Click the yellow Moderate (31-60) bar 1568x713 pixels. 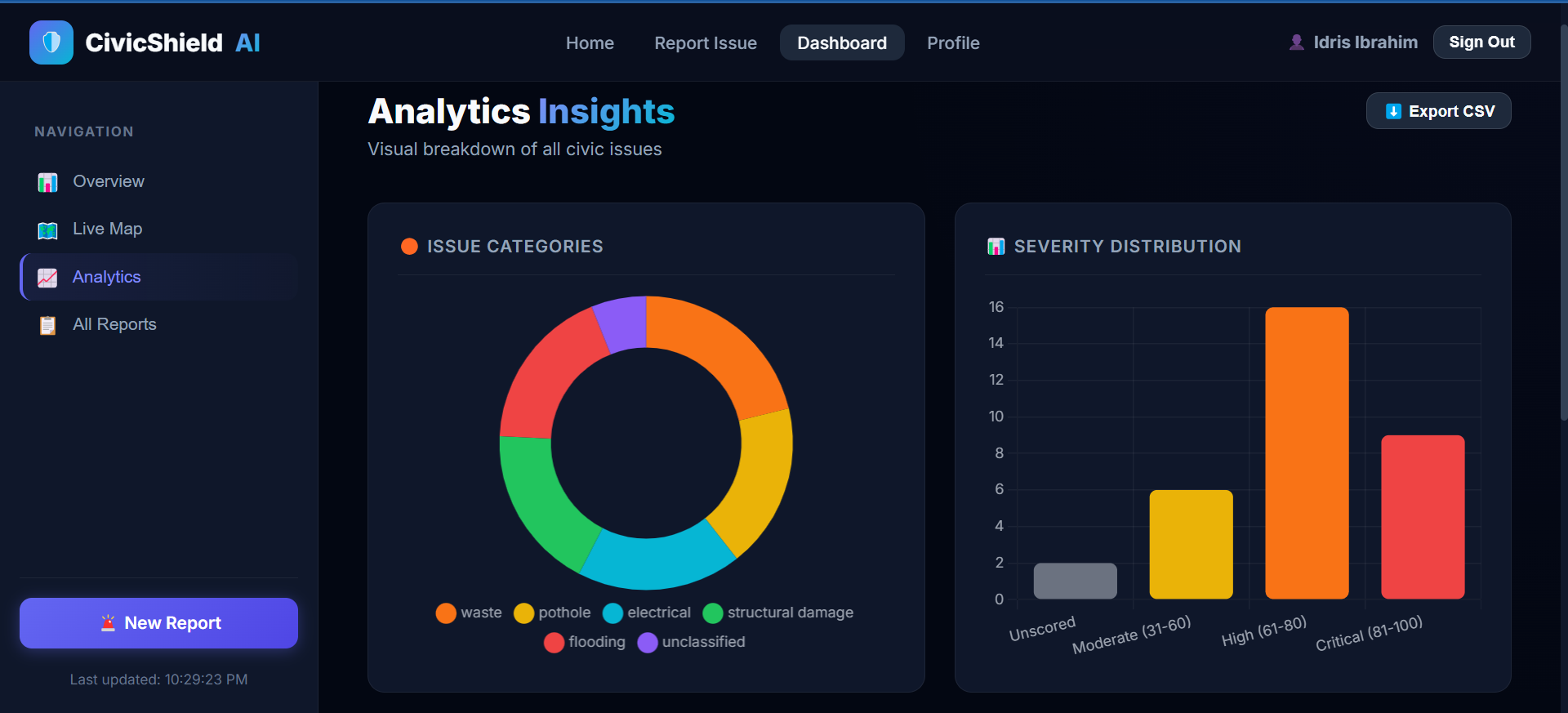click(x=1191, y=544)
